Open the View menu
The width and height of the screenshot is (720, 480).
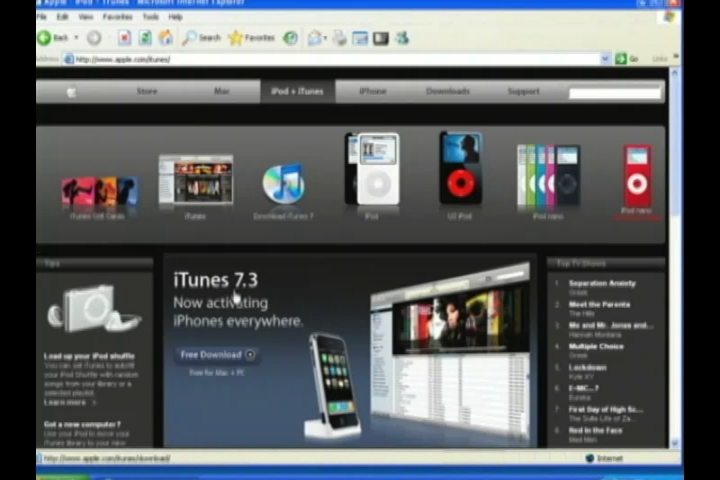(x=85, y=17)
